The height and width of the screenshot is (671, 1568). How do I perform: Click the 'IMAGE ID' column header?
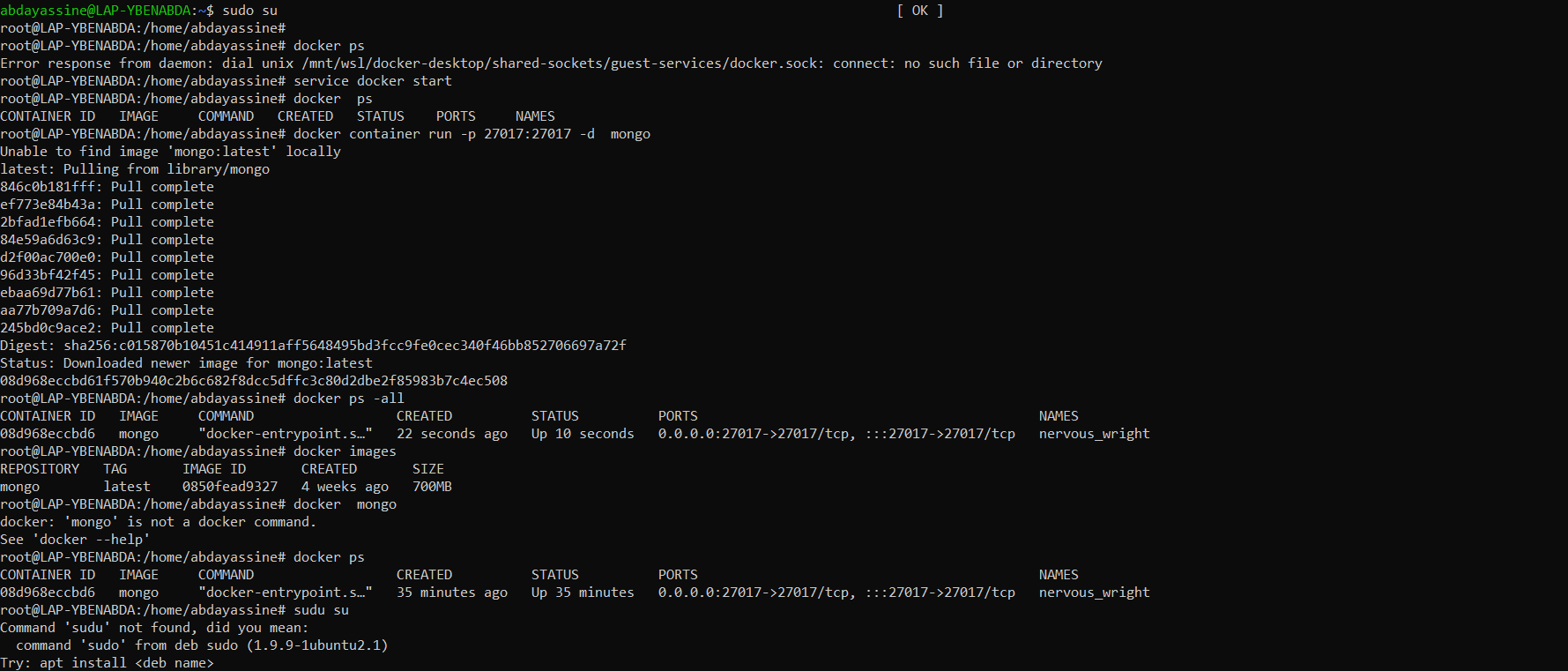214,469
